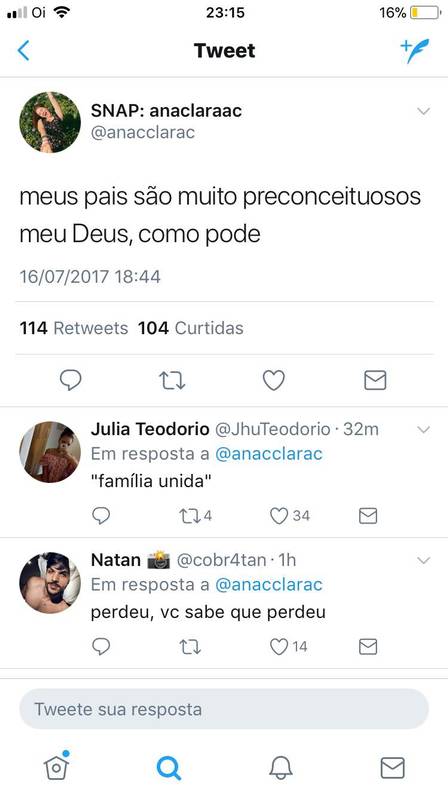Open the Notifications bell tab
Viewport: 448px width, 797px height.
coord(281,768)
